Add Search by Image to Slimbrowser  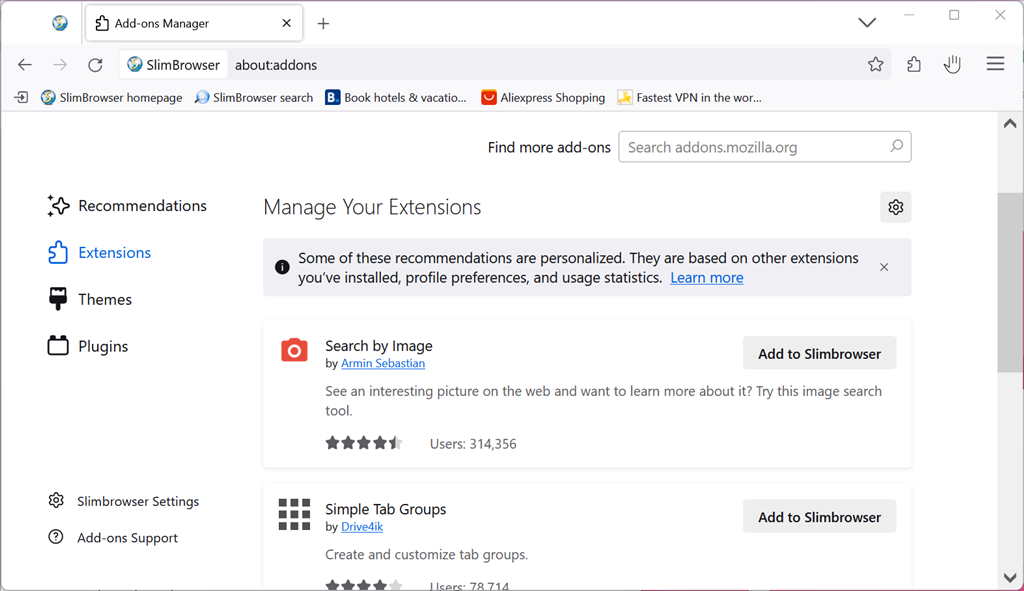[820, 353]
